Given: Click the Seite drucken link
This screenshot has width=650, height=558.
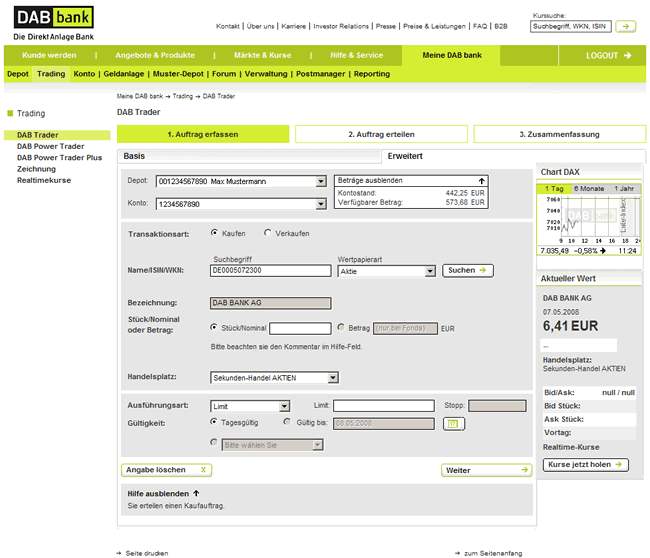Looking at the screenshot, I should click(147, 553).
